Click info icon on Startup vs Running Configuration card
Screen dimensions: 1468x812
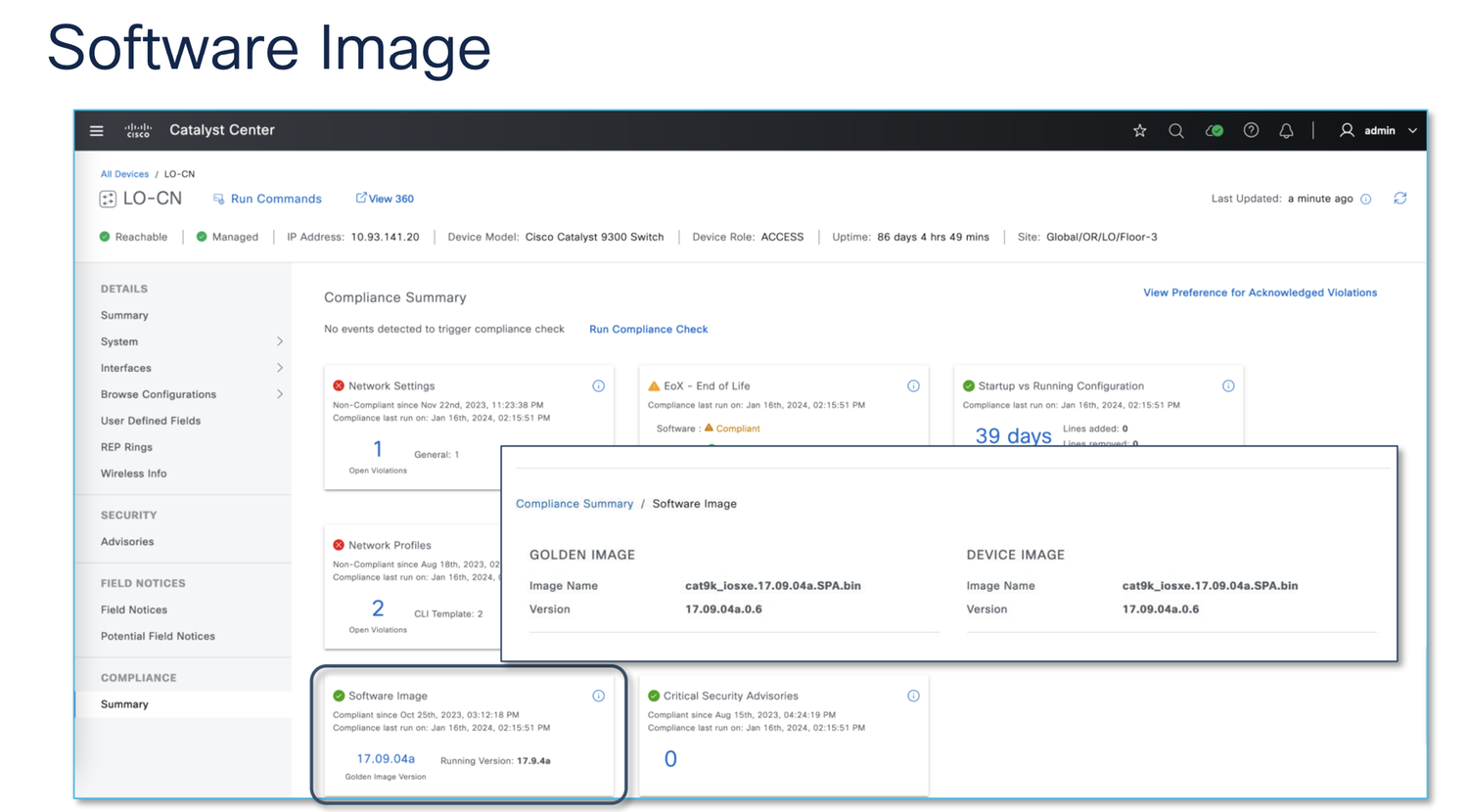point(1228,385)
